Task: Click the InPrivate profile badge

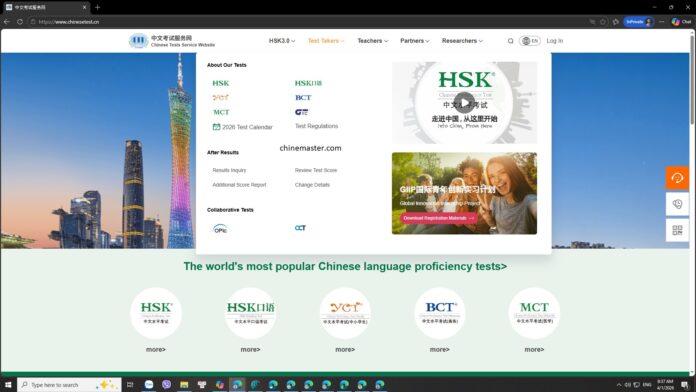Action: [x=639, y=21]
